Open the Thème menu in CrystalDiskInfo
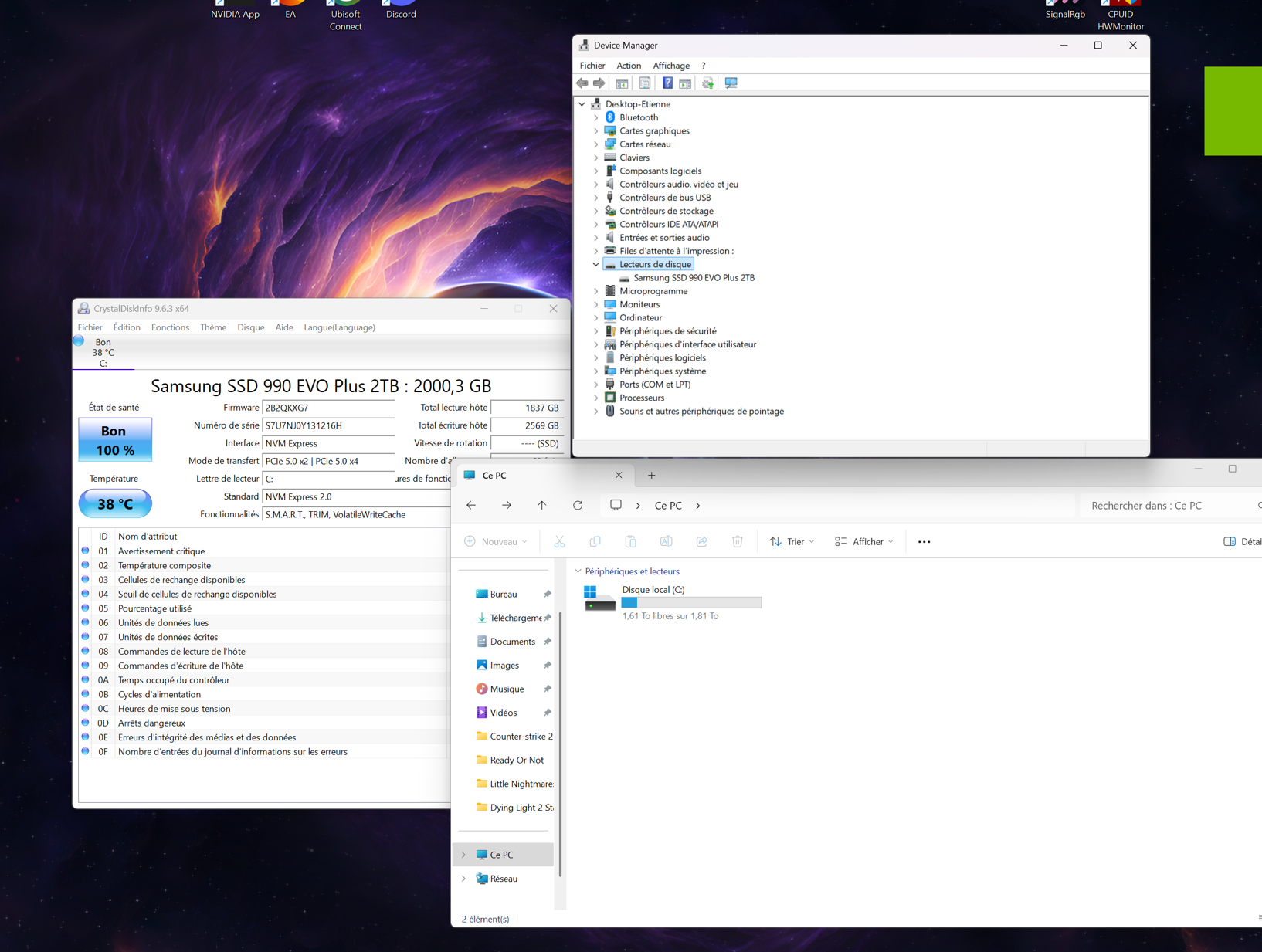This screenshot has height=952, width=1262. [213, 327]
